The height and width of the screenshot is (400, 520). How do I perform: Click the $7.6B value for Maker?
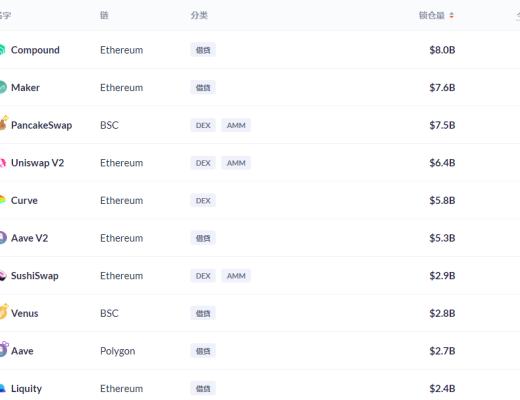[x=442, y=88]
